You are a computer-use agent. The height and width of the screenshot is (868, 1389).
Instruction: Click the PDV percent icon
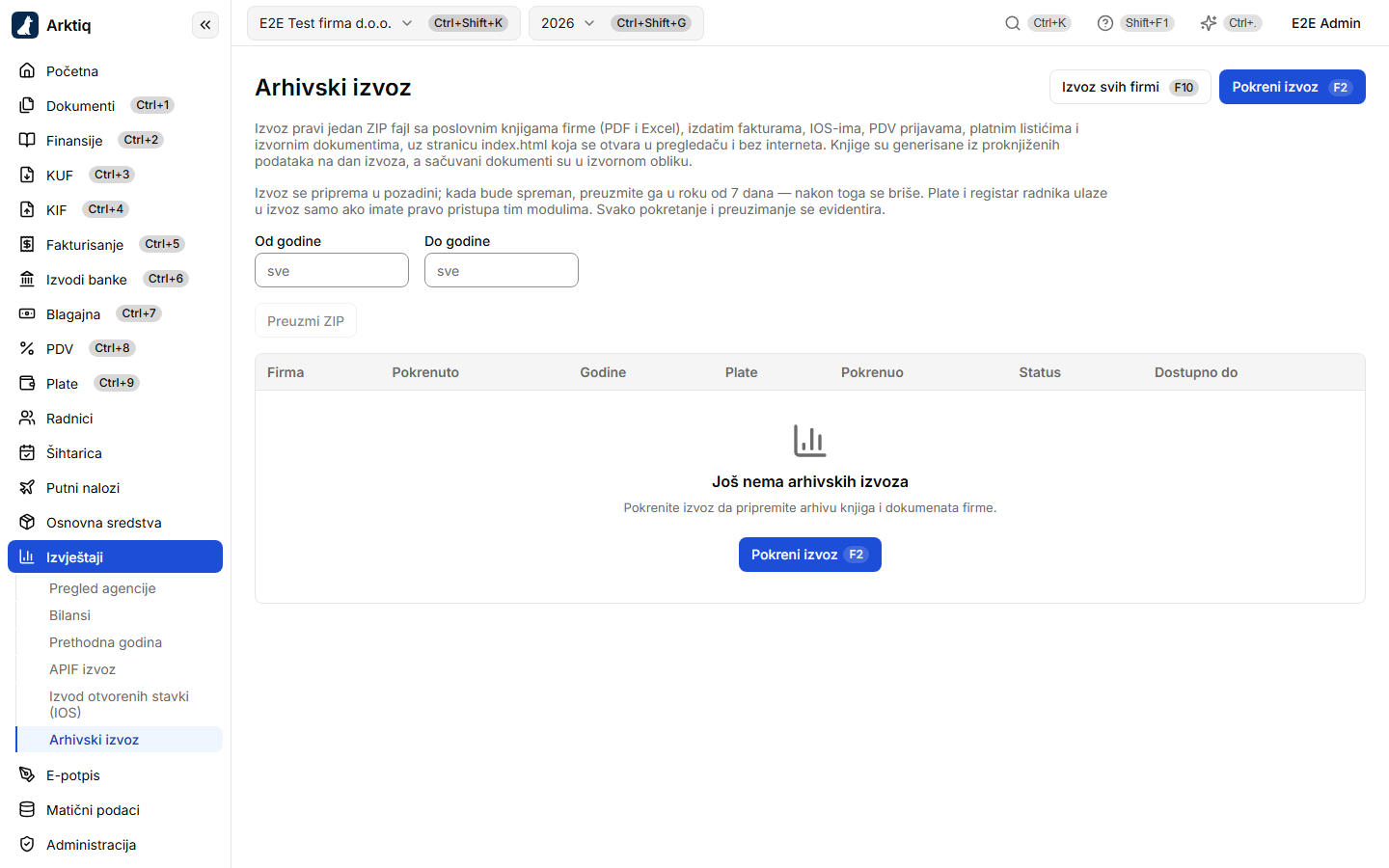pos(27,348)
